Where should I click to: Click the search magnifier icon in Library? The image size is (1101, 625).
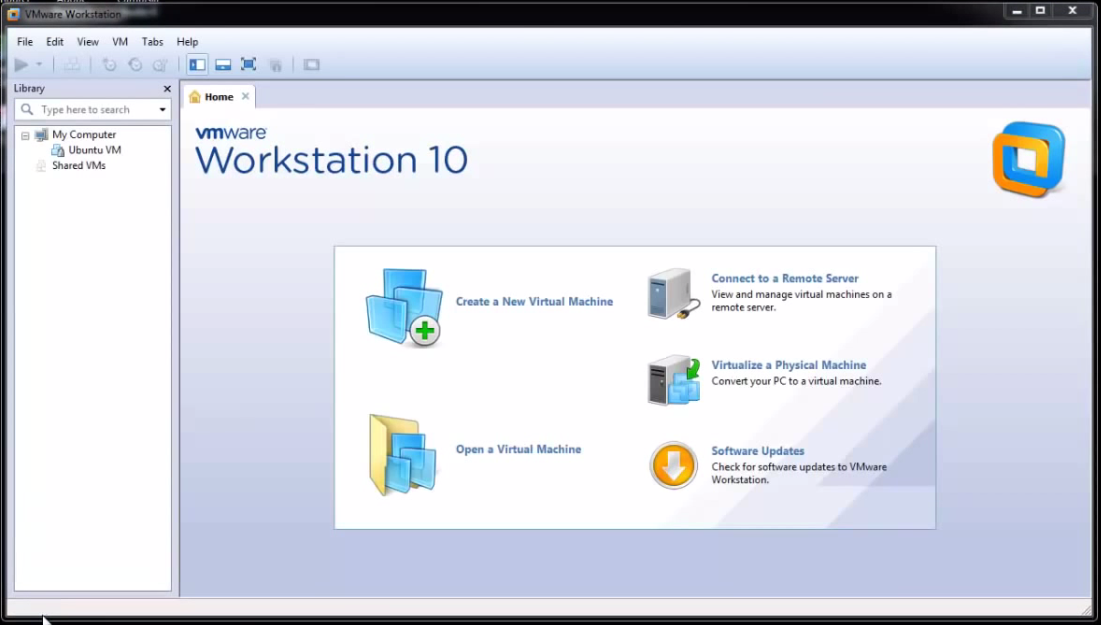point(27,110)
